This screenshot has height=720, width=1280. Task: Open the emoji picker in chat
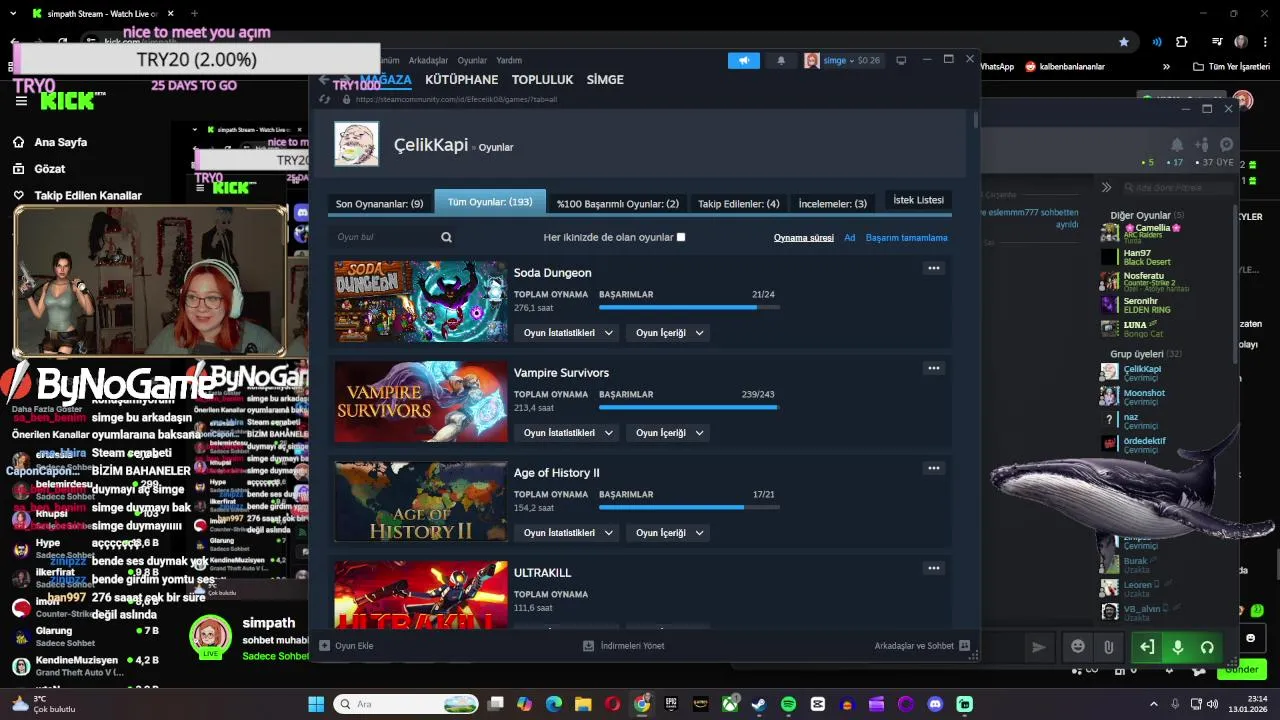point(1077,647)
